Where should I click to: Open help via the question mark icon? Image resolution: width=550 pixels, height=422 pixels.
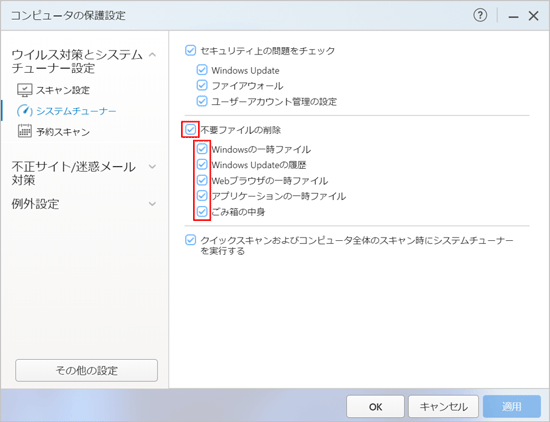tap(480, 15)
